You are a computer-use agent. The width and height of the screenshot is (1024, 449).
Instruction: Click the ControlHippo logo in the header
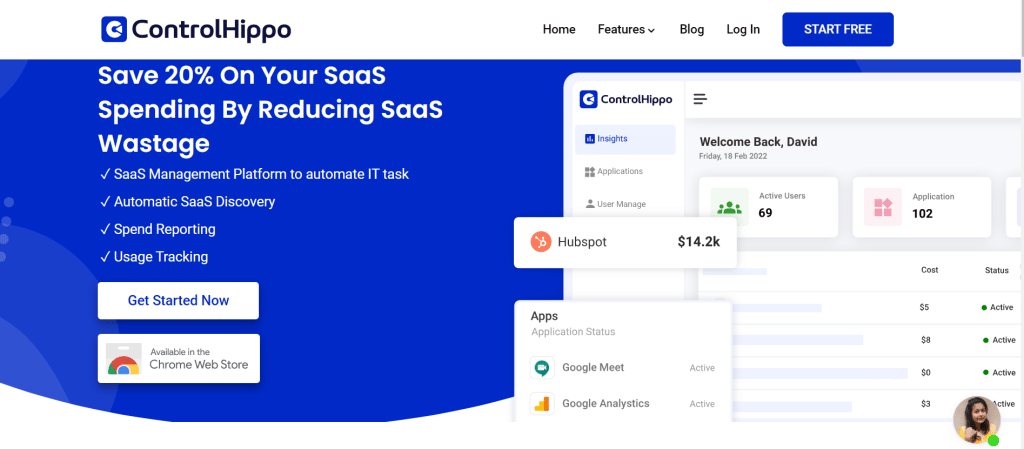[196, 29]
